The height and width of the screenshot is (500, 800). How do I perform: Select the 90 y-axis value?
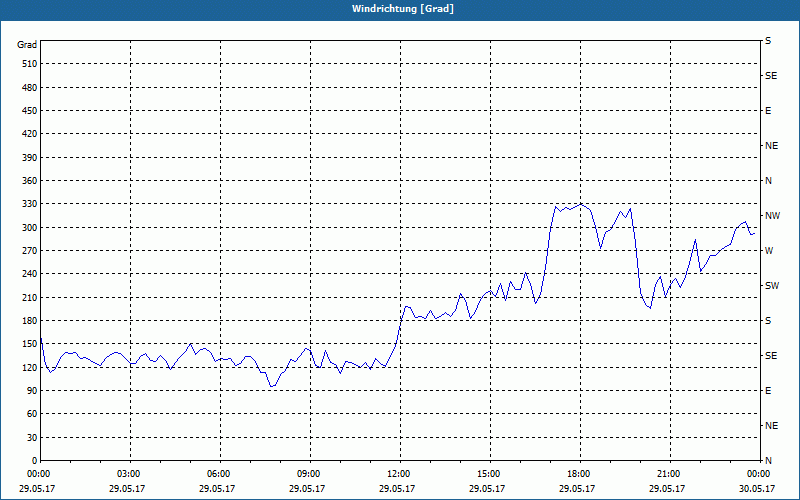click(x=32, y=391)
